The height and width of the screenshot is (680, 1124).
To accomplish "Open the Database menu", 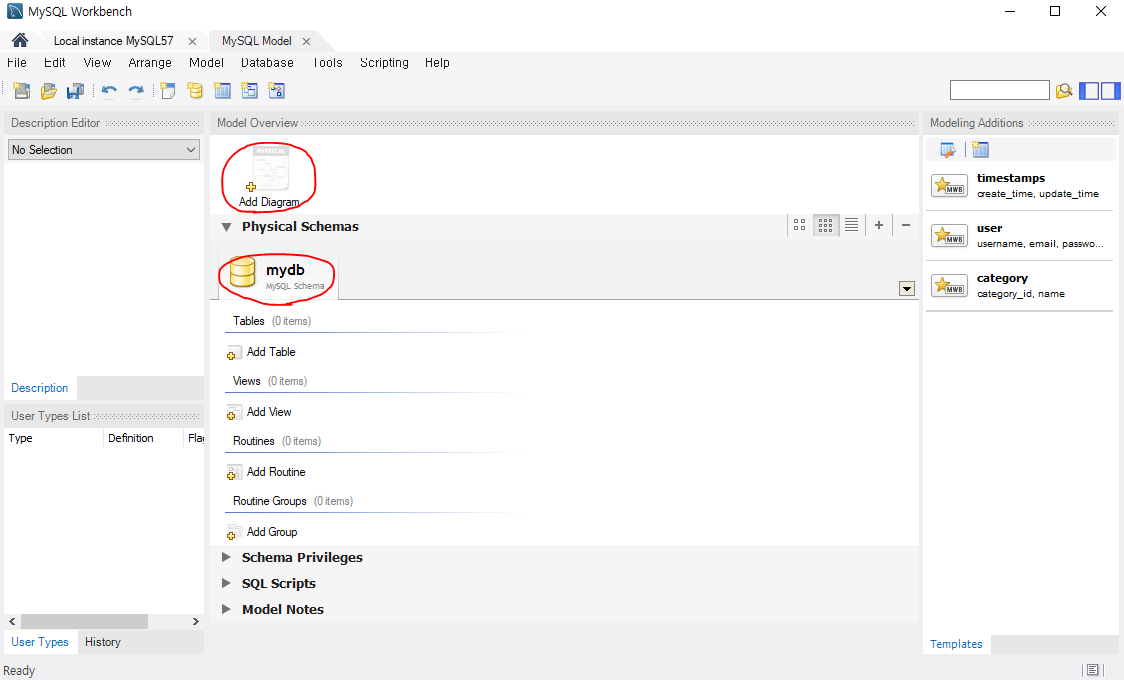I will 267,62.
